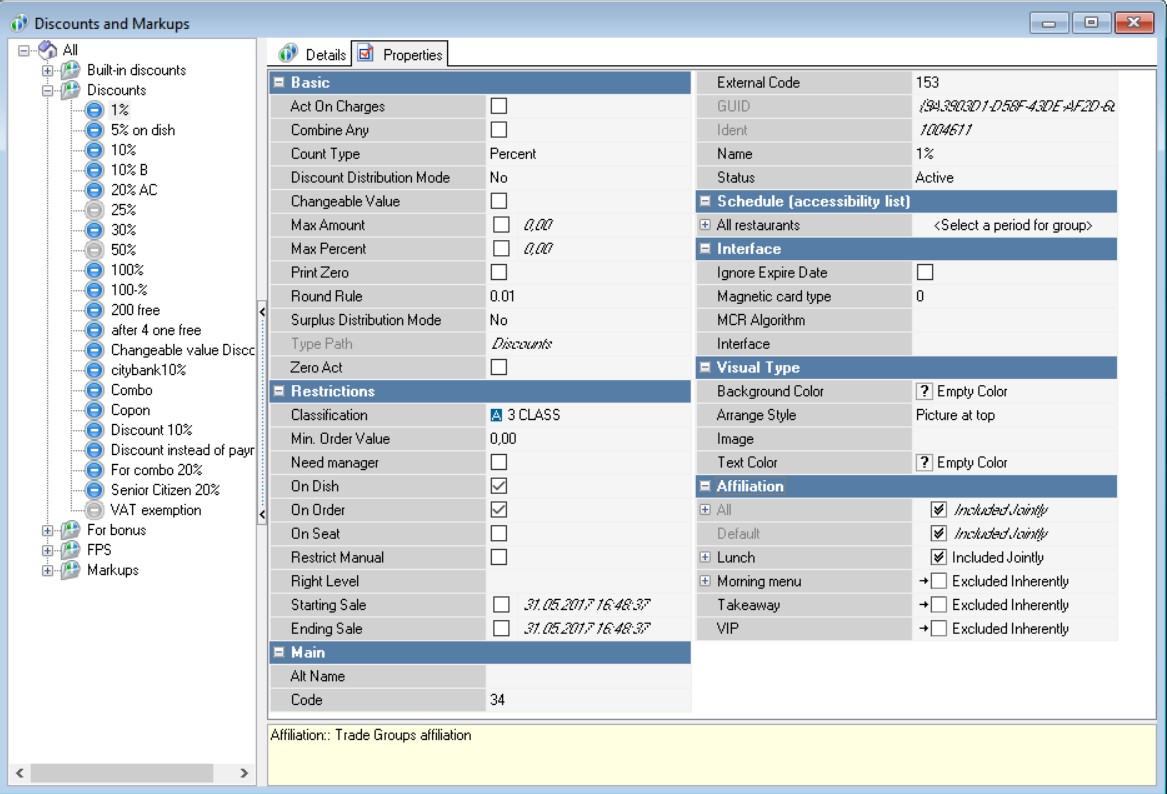Screen dimensions: 1167x794
Task: Select the Properties tab
Action: tap(401, 55)
